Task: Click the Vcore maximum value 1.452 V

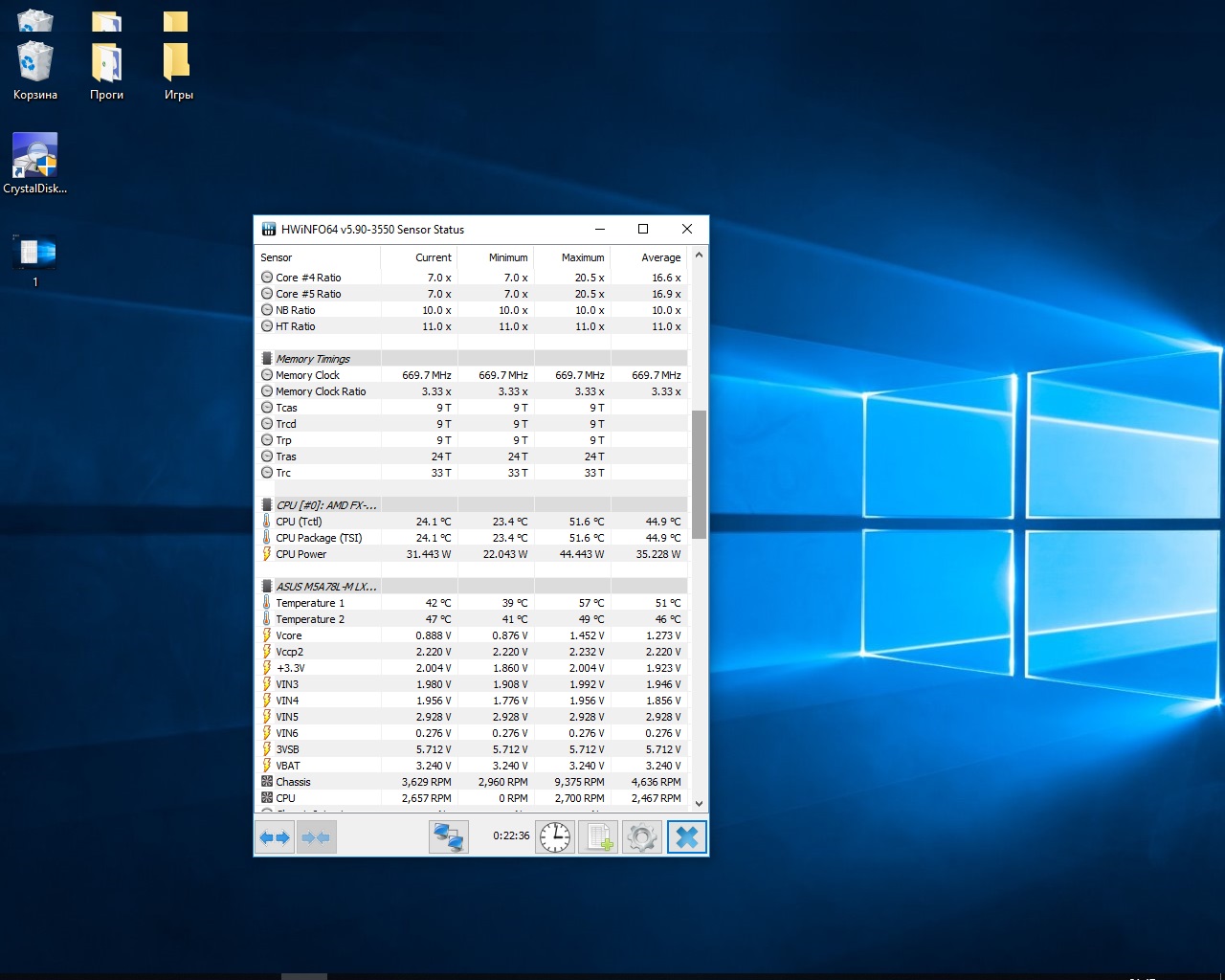Action: (x=587, y=635)
